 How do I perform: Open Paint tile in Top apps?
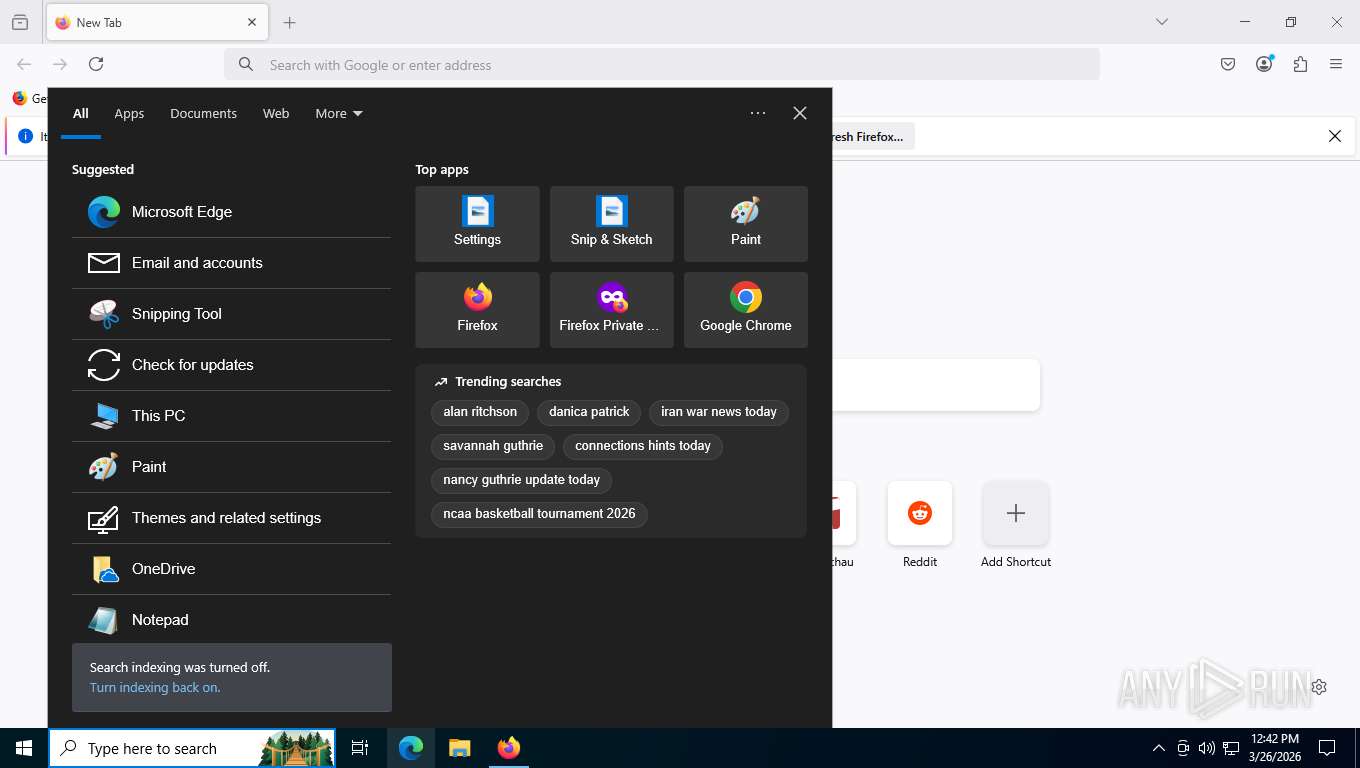[x=745, y=224]
